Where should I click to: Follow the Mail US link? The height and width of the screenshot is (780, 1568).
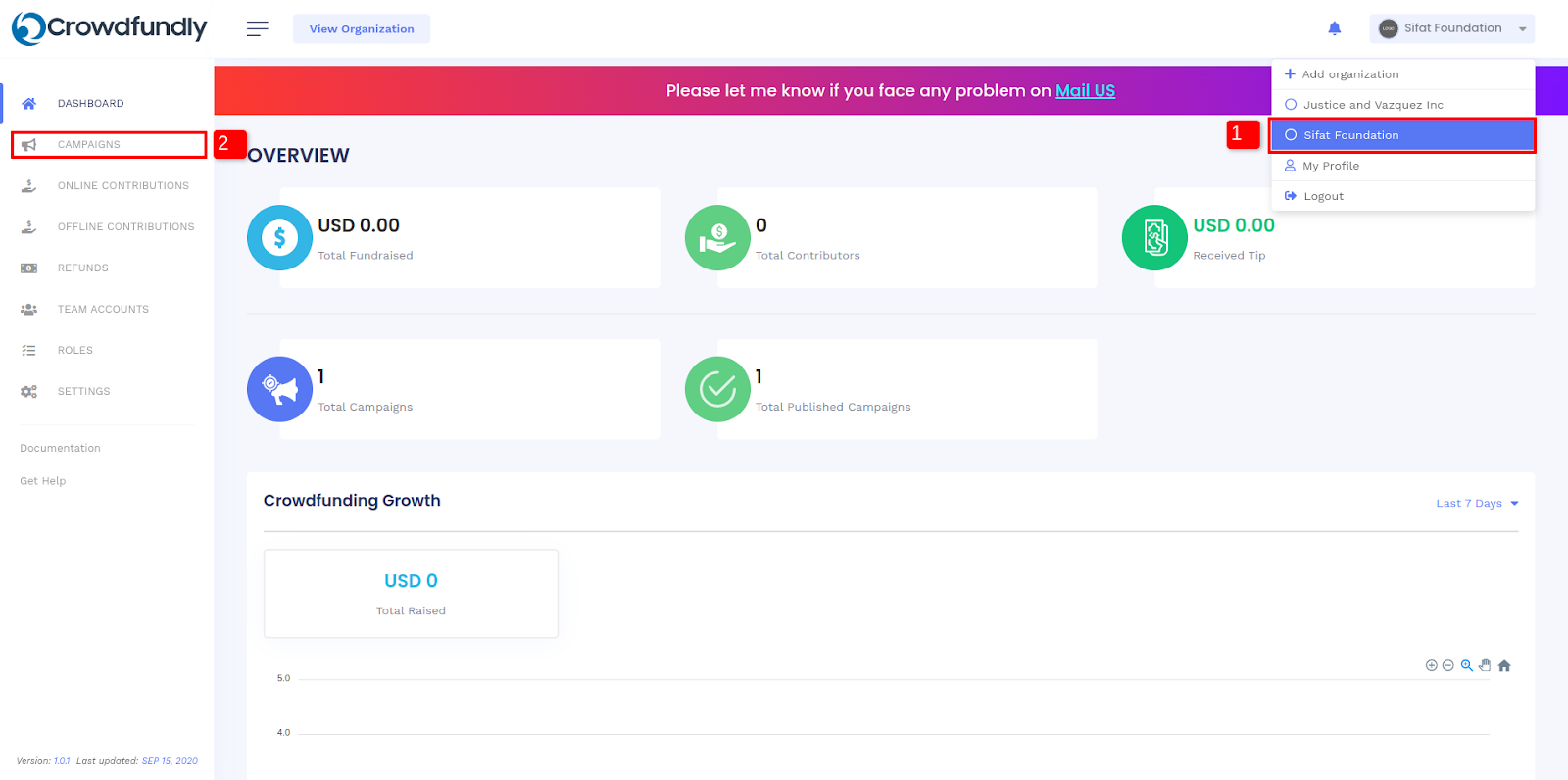1085,91
